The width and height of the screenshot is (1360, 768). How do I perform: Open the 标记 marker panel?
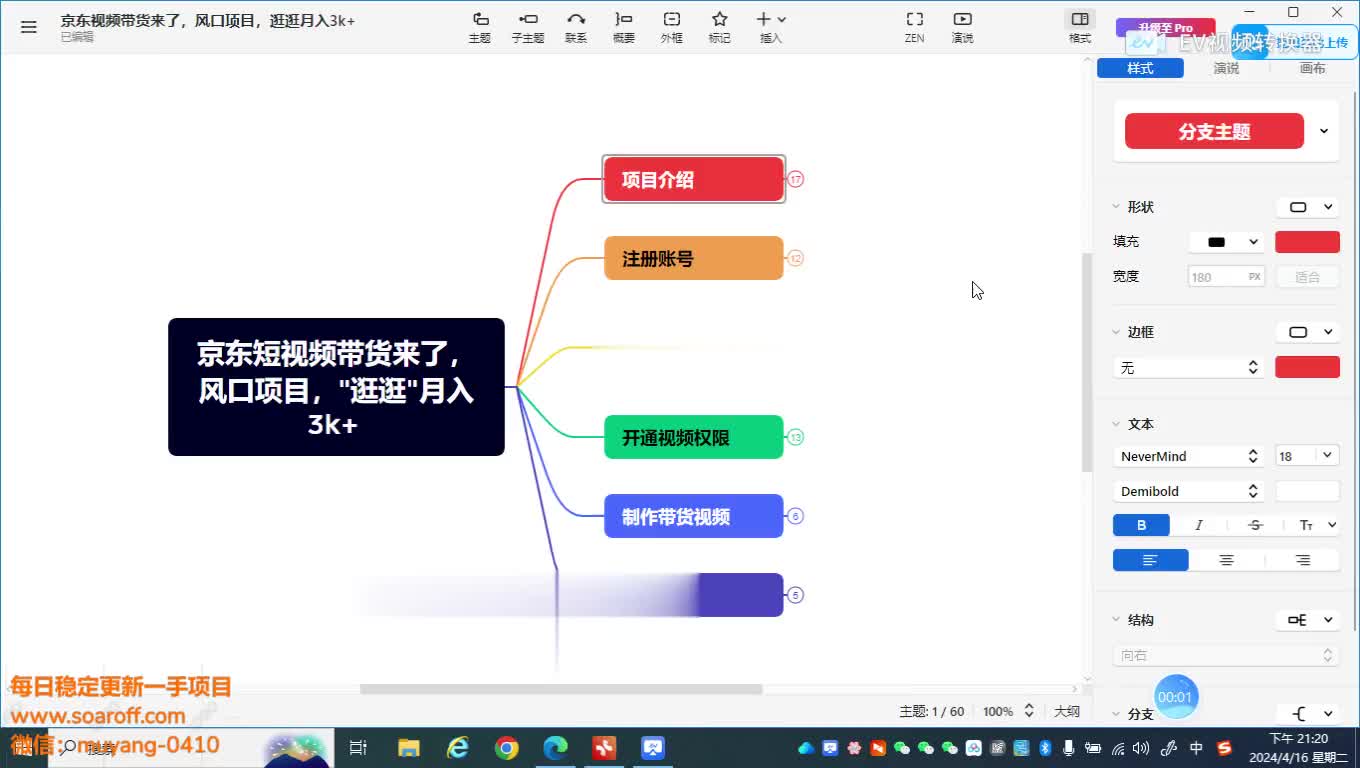719,27
